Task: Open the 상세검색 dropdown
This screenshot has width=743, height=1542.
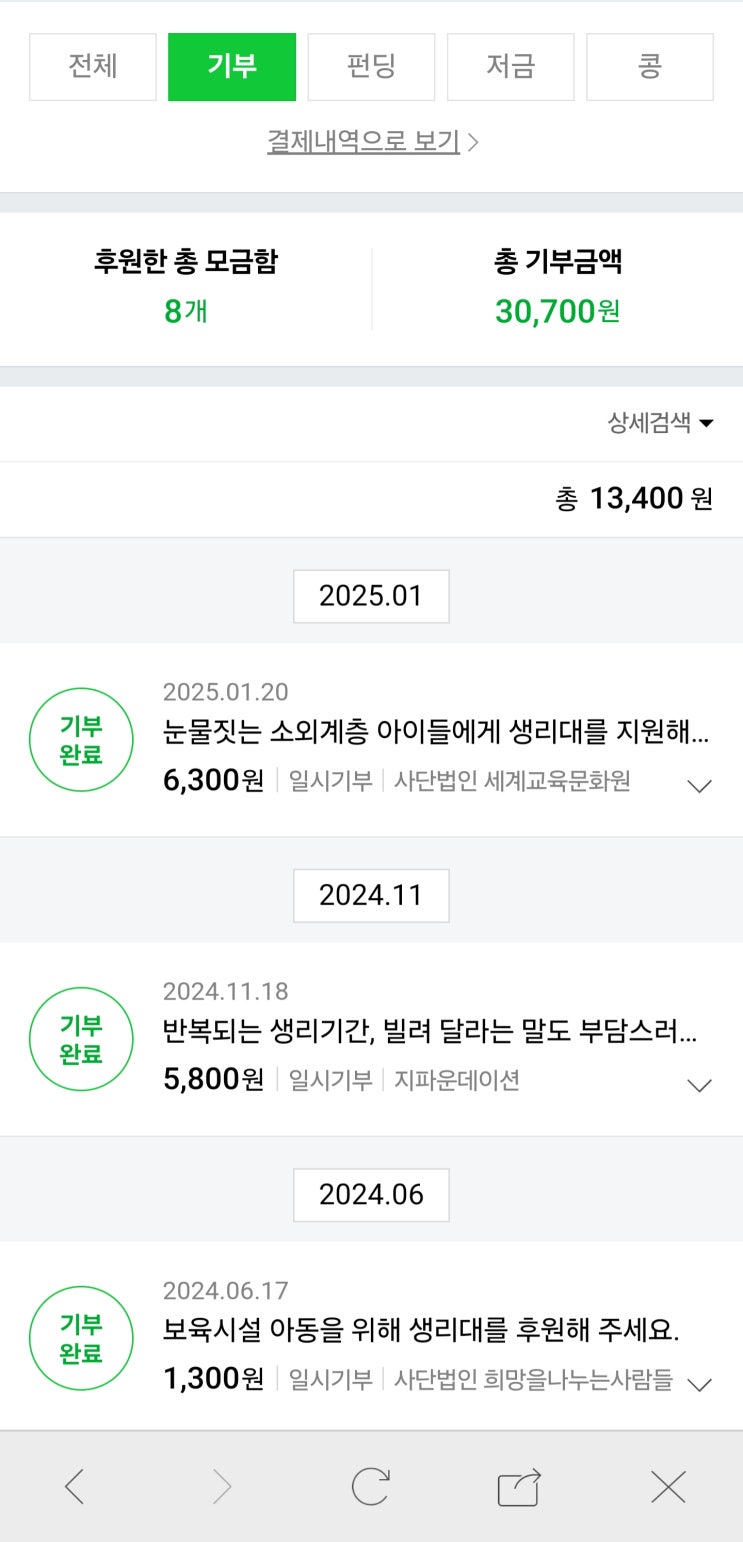Action: click(x=660, y=423)
